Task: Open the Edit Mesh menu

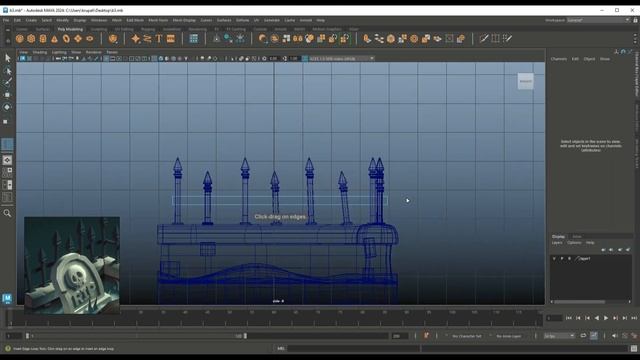Action: point(135,20)
